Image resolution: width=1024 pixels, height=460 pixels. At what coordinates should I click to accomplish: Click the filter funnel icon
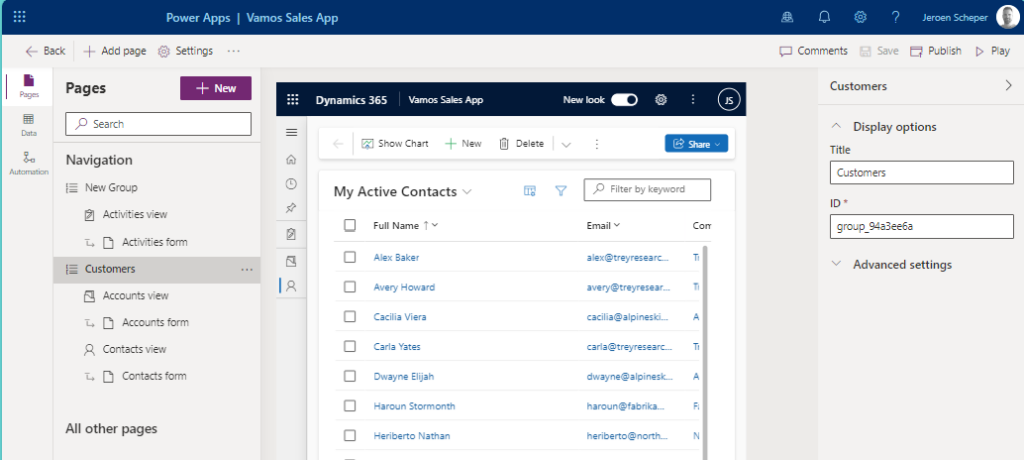click(x=560, y=190)
